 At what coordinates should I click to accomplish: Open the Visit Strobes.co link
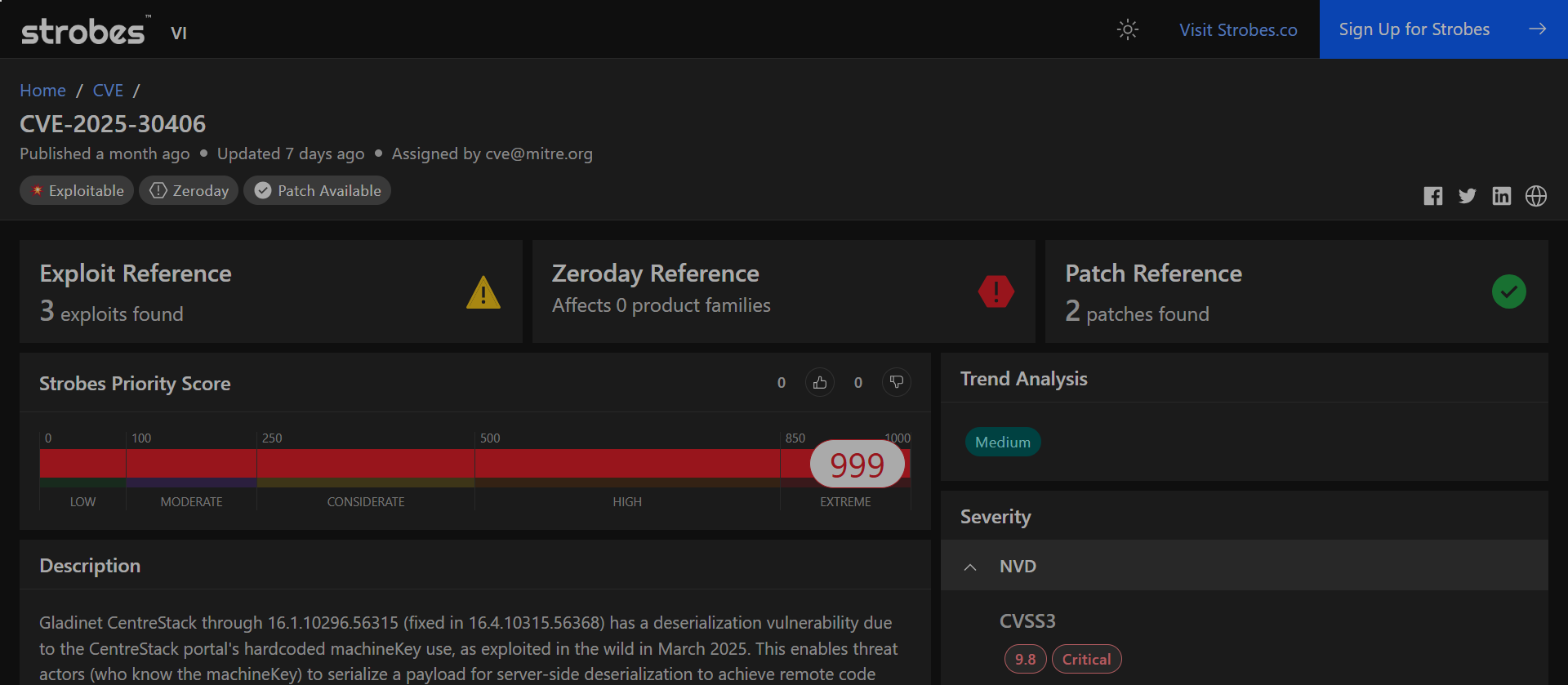(x=1238, y=29)
